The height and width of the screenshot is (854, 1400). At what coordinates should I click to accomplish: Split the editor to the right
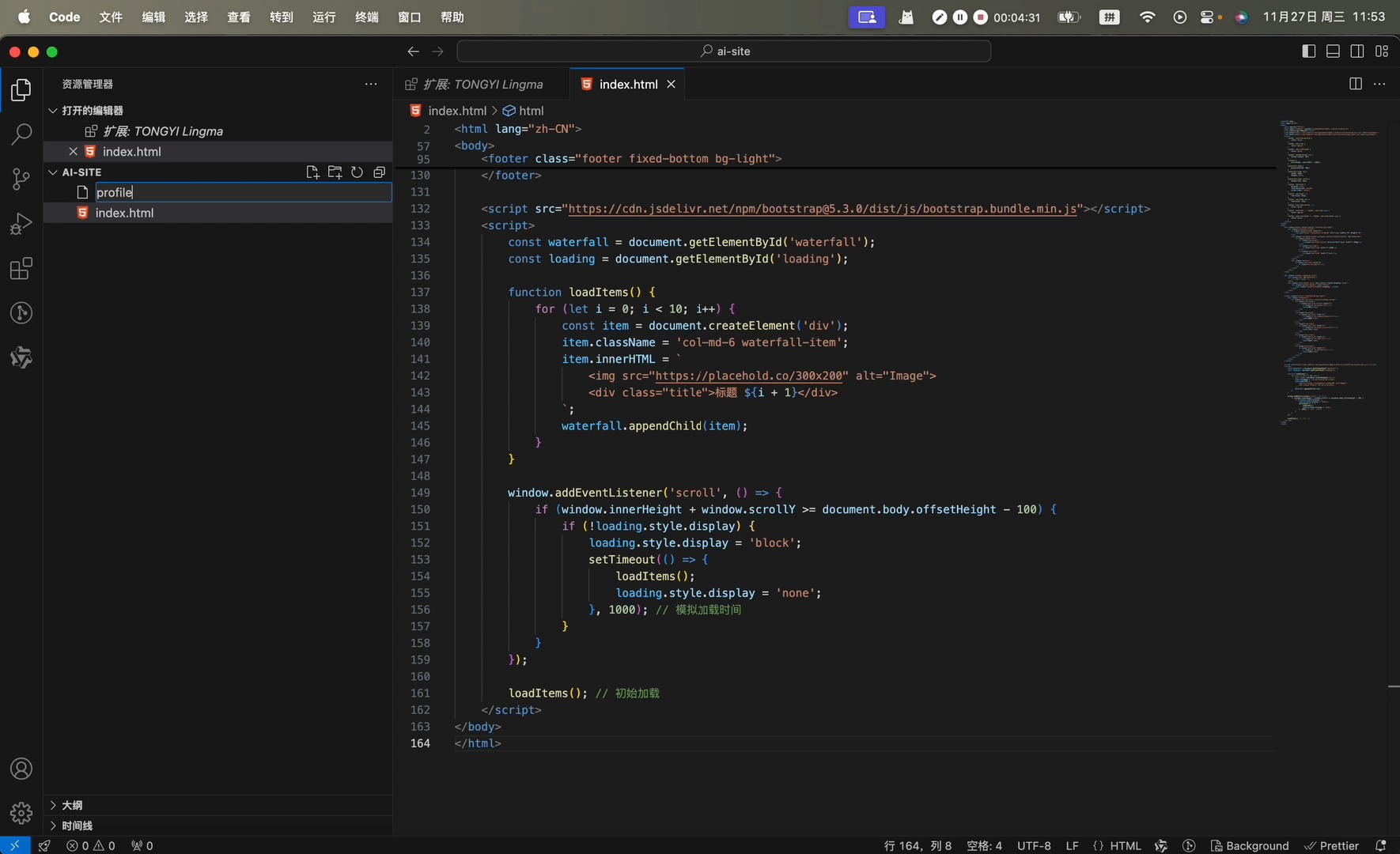click(1355, 84)
